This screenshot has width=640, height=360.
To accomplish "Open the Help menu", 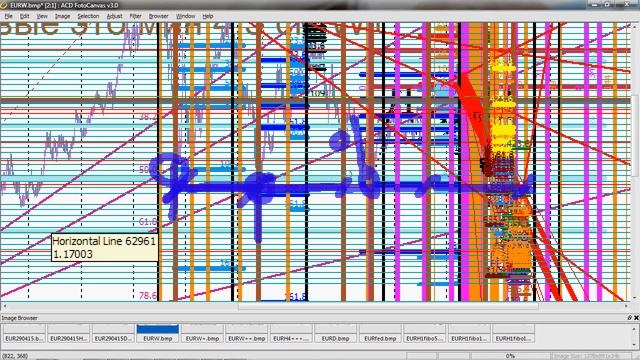I will click(x=208, y=16).
